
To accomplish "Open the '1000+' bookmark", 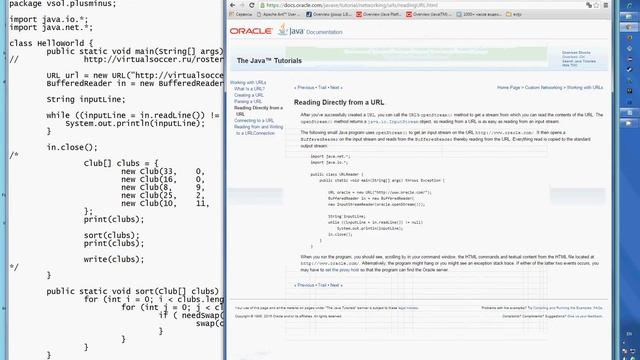I will click(x=479, y=14).
